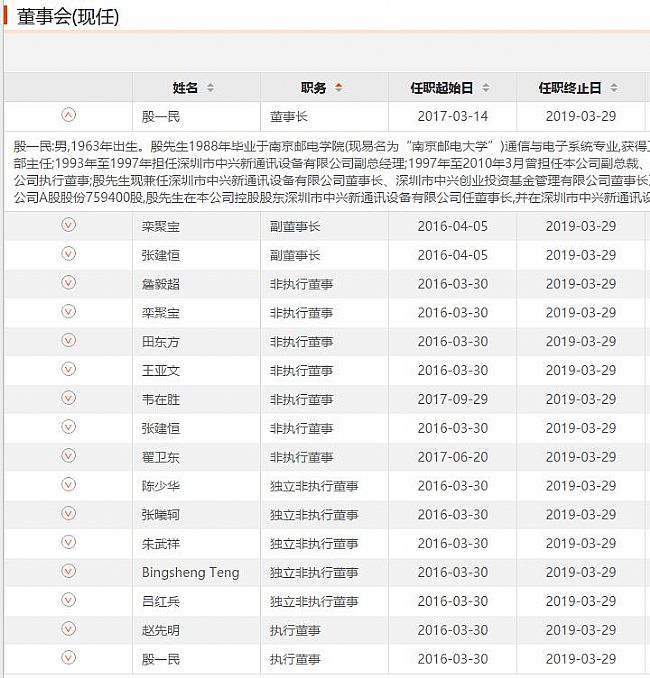This screenshot has height=678, width=650.
Task: Select 执行董事 cell in 赵先明 row
Action: 295,630
